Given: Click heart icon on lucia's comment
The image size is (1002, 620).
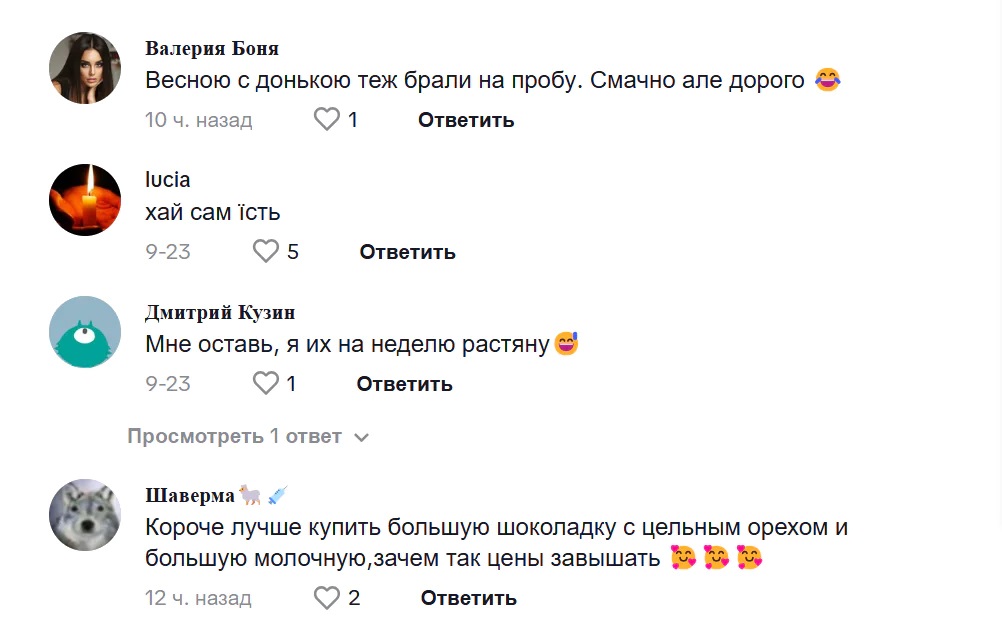Looking at the screenshot, I should [265, 251].
